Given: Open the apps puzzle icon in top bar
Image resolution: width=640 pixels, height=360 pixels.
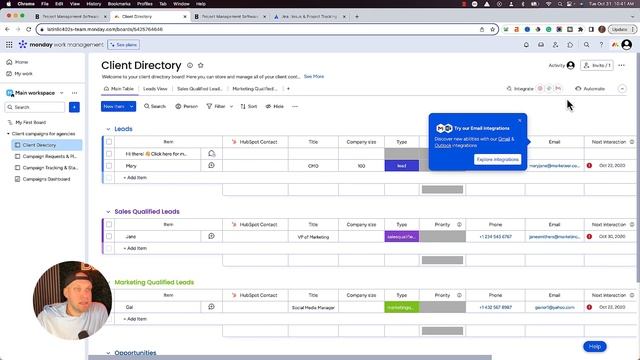Looking at the screenshot, I should click(x=570, y=44).
